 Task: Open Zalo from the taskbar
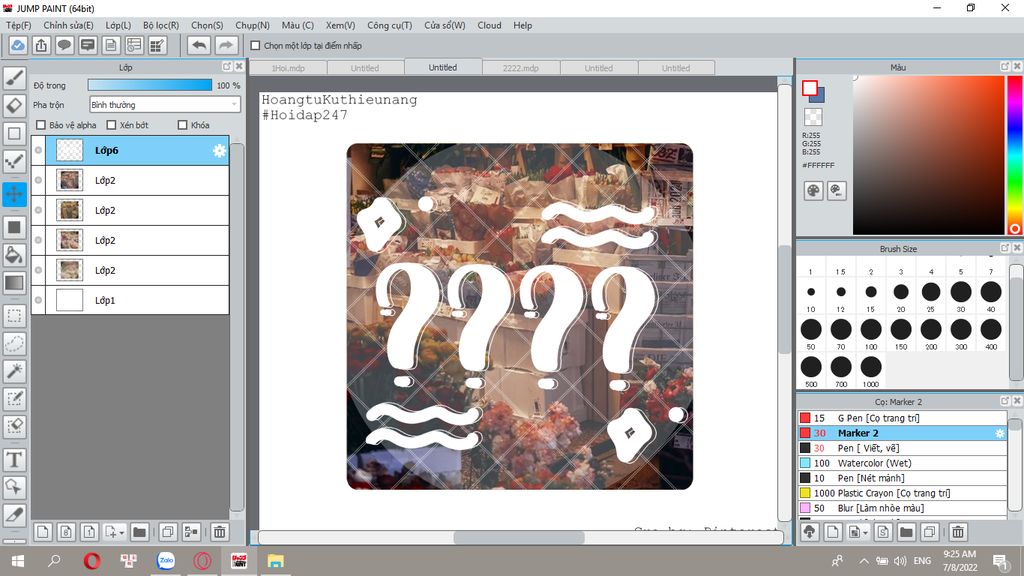[x=166, y=561]
